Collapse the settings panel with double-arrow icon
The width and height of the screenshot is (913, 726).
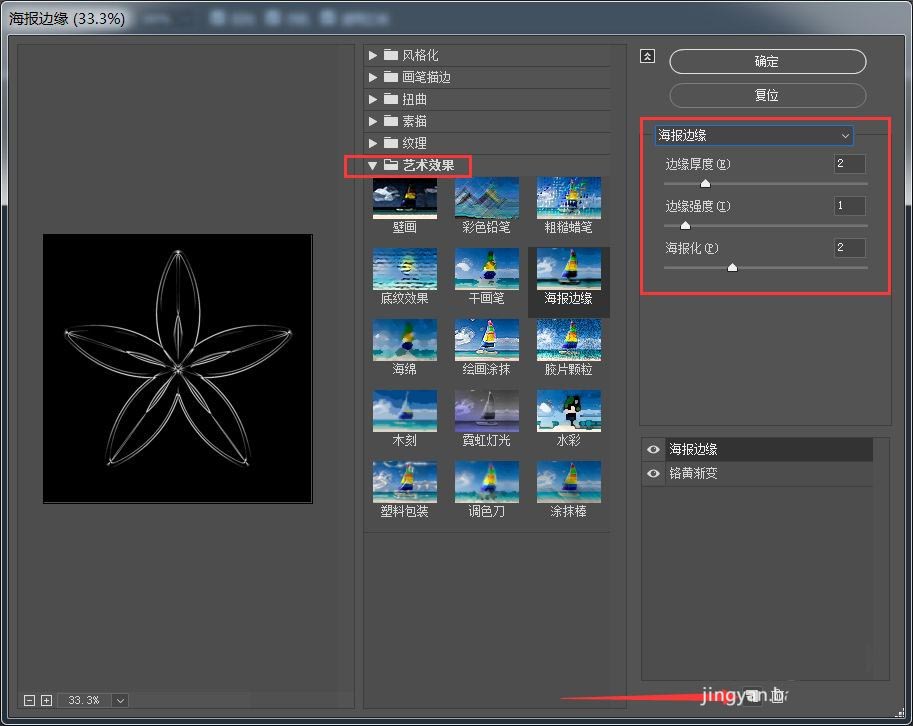pyautogui.click(x=647, y=57)
